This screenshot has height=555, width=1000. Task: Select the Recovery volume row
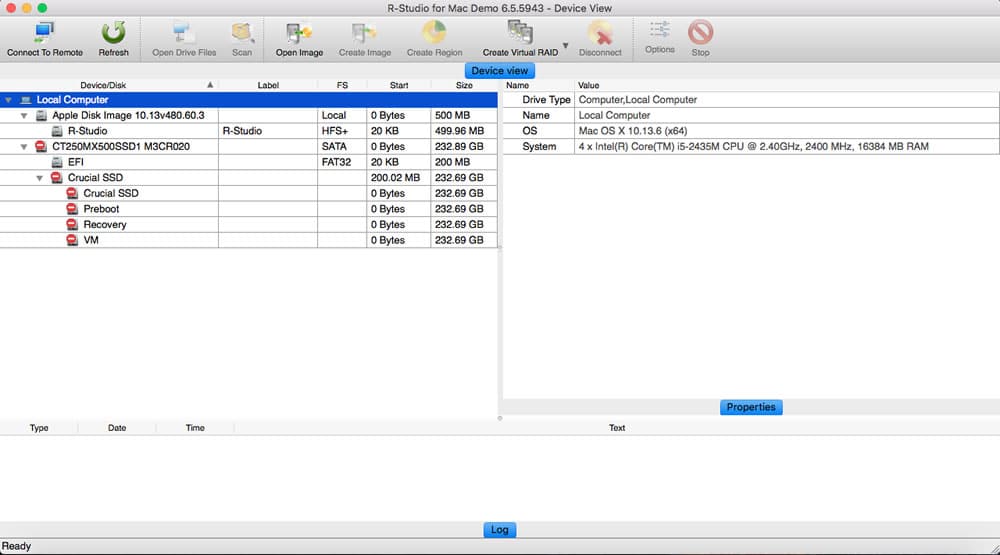pyautogui.click(x=249, y=225)
